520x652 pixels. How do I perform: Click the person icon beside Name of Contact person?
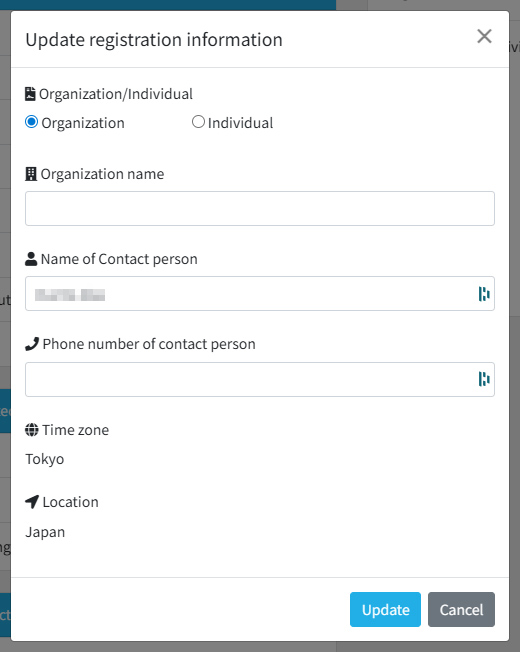(31, 259)
